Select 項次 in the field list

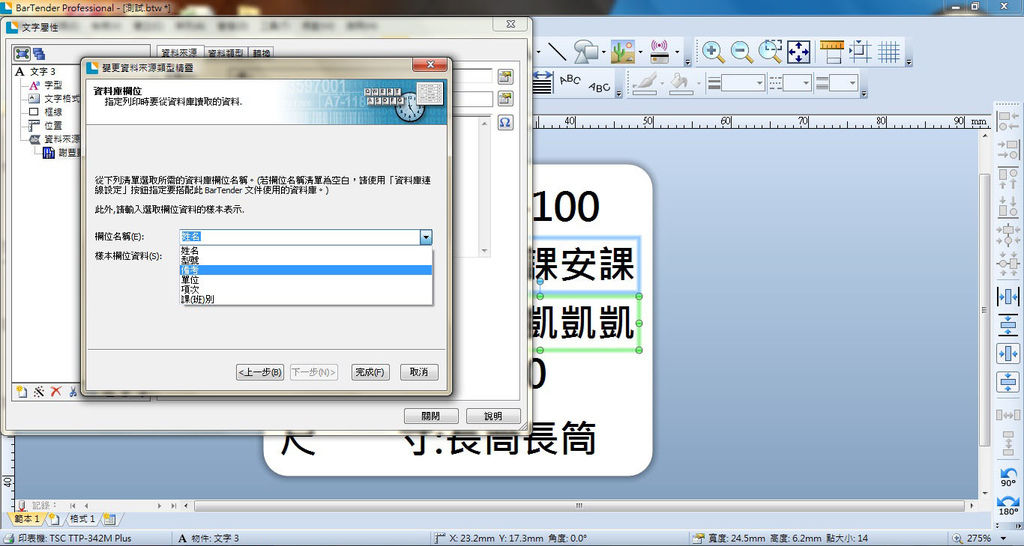pyautogui.click(x=305, y=289)
